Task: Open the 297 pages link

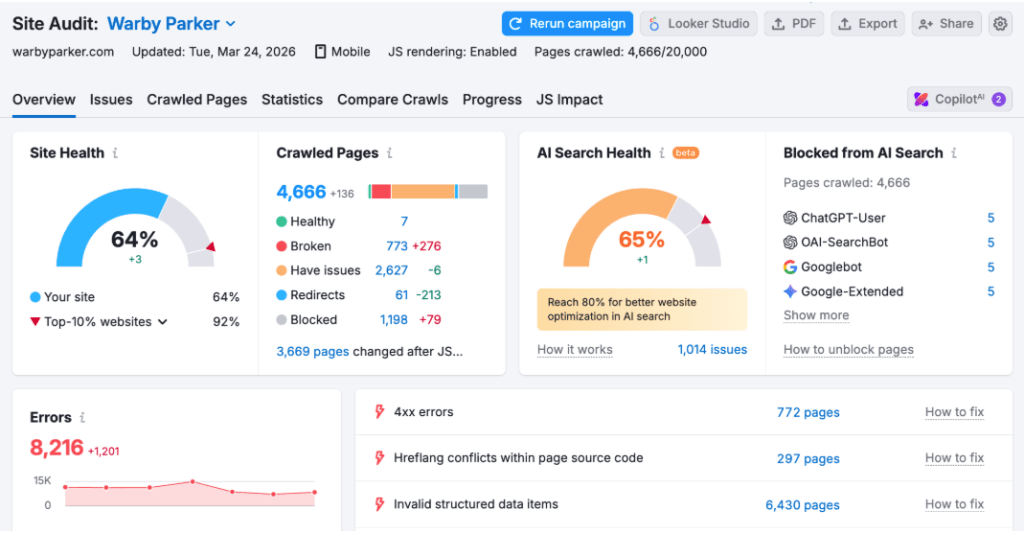Action: tap(808, 459)
